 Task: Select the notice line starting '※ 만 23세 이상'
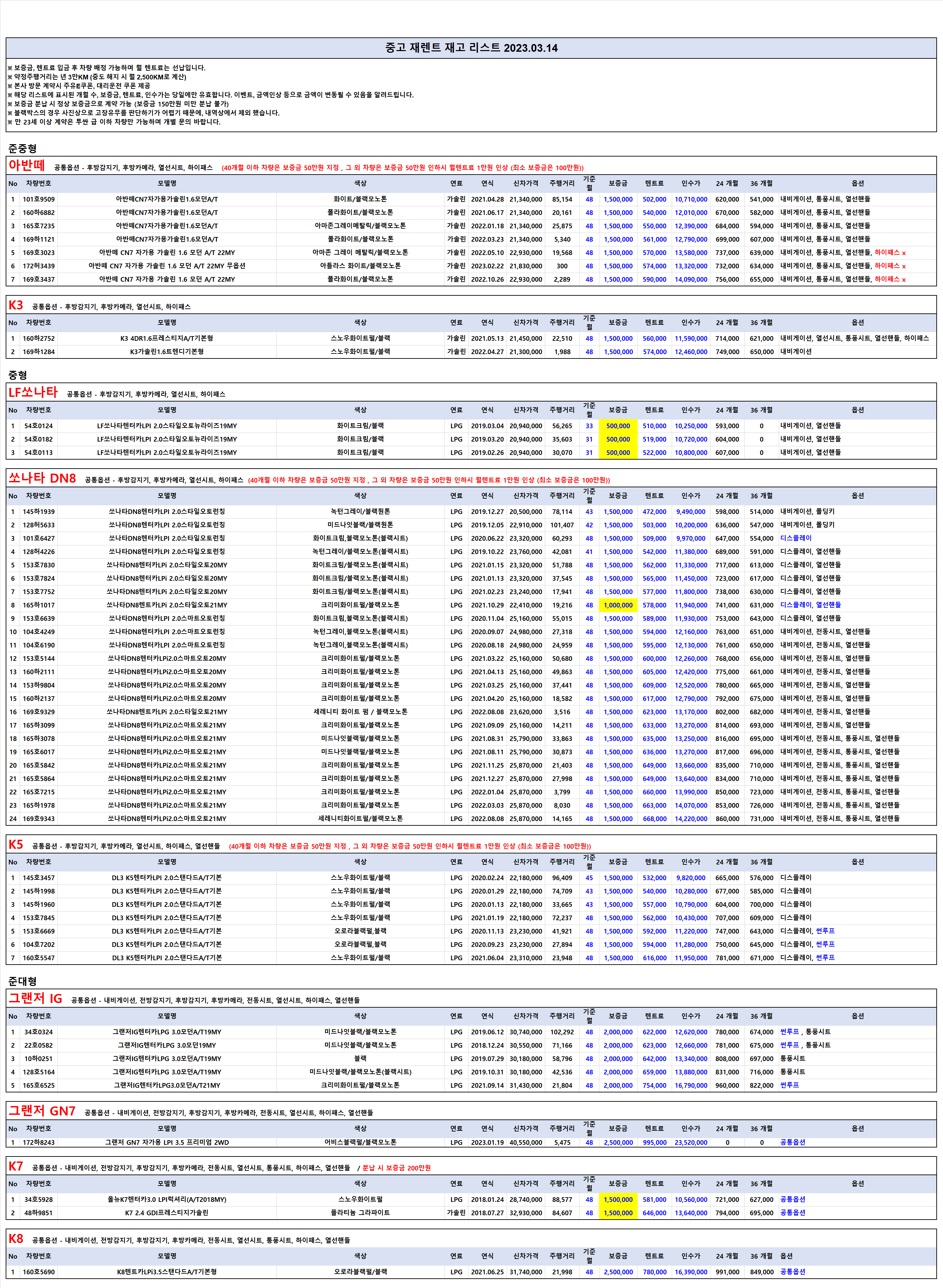point(113,121)
